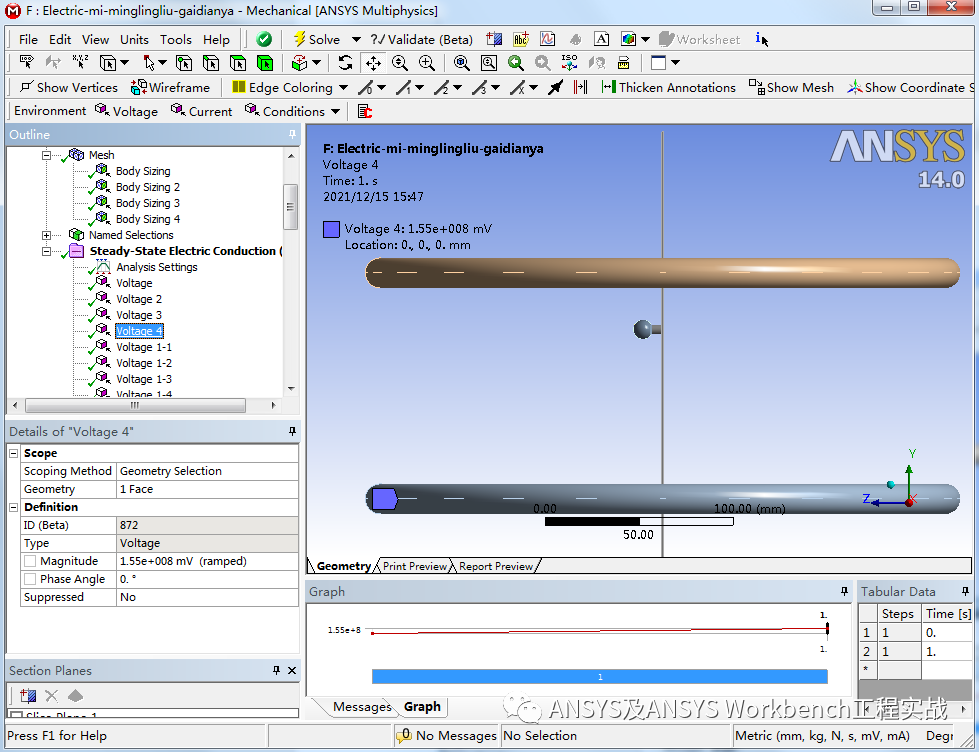Select Body Sizing 3 in the outline tree
This screenshot has height=752, width=979.
148,203
